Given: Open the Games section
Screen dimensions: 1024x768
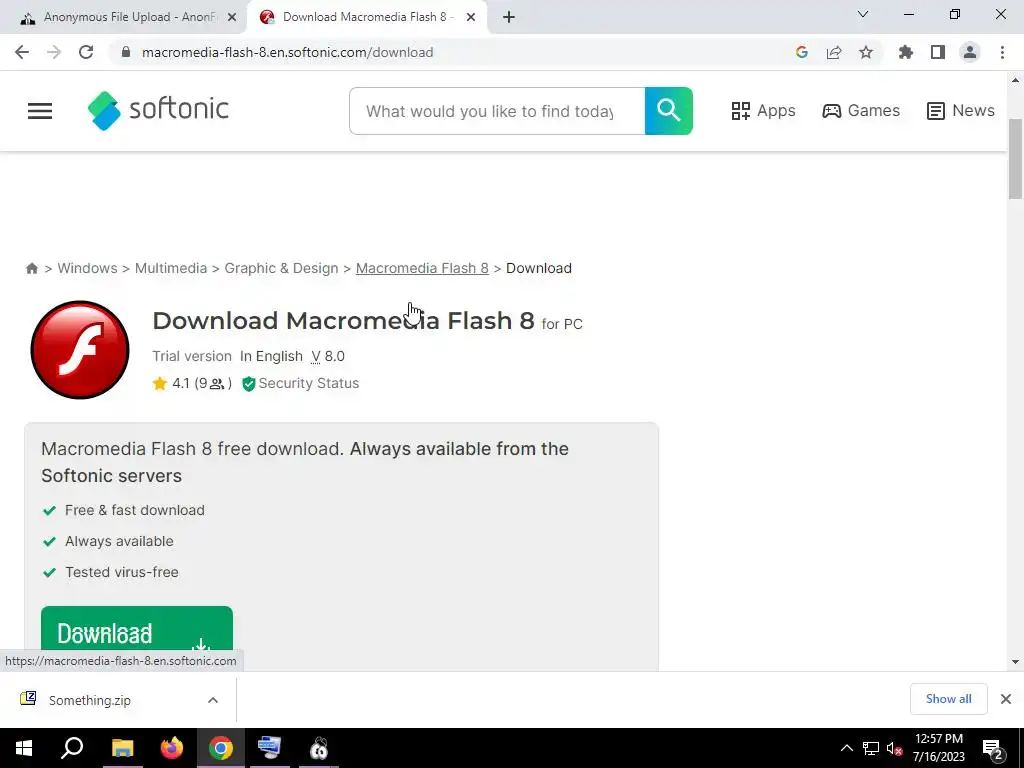Looking at the screenshot, I should [861, 110].
